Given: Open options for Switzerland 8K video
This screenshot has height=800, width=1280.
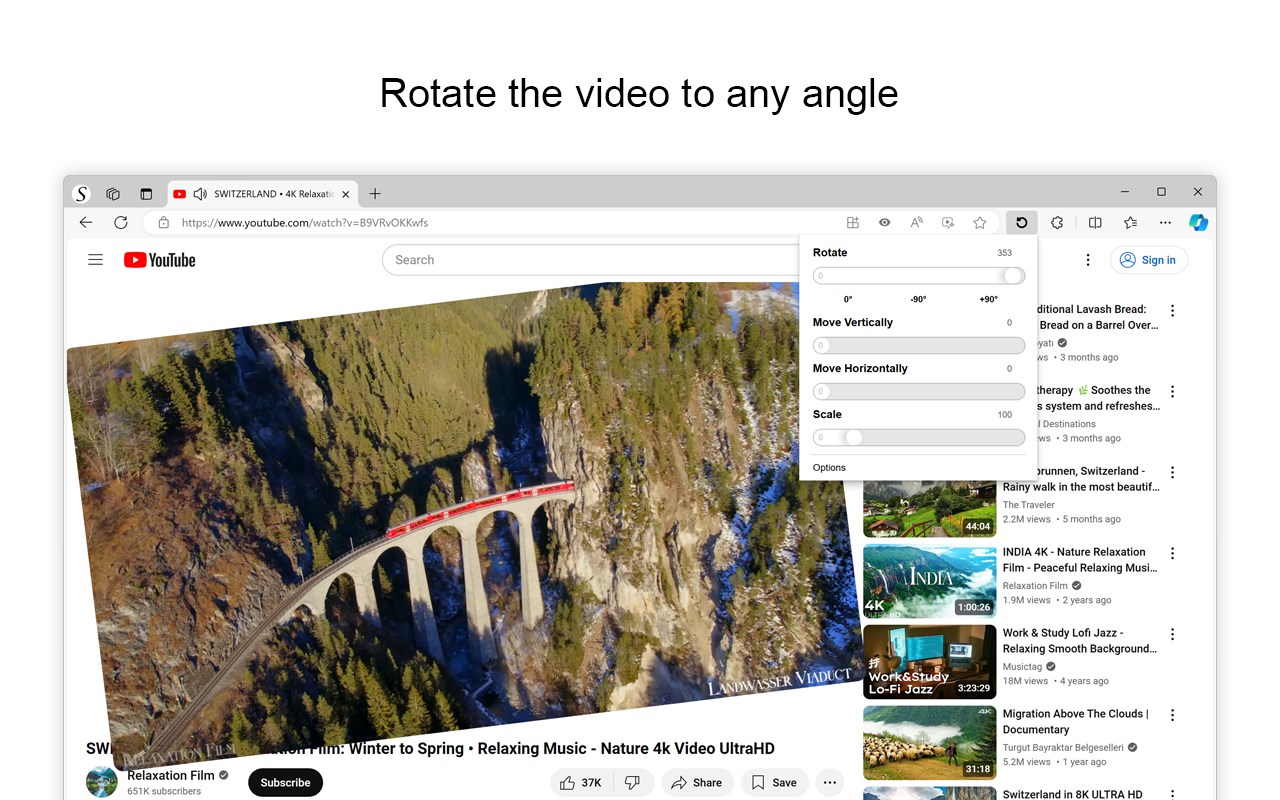Looking at the screenshot, I should (x=1173, y=795).
